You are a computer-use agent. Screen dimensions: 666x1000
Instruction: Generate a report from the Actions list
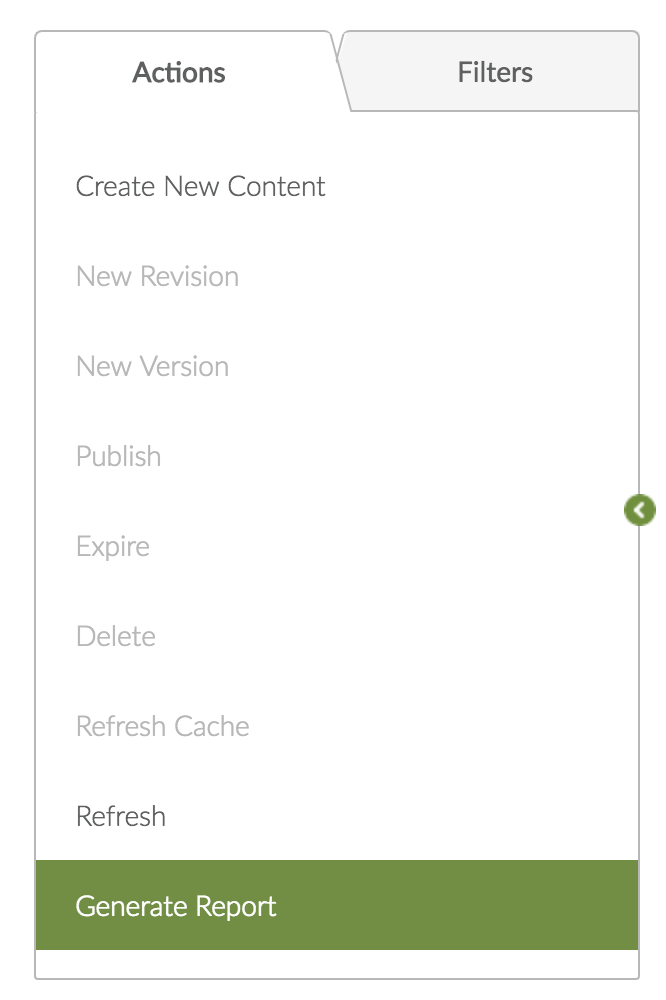click(176, 907)
